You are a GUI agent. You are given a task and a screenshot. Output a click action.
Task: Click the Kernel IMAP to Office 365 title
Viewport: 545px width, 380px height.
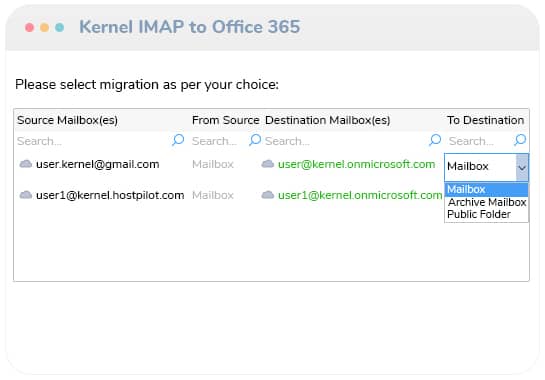coord(190,27)
